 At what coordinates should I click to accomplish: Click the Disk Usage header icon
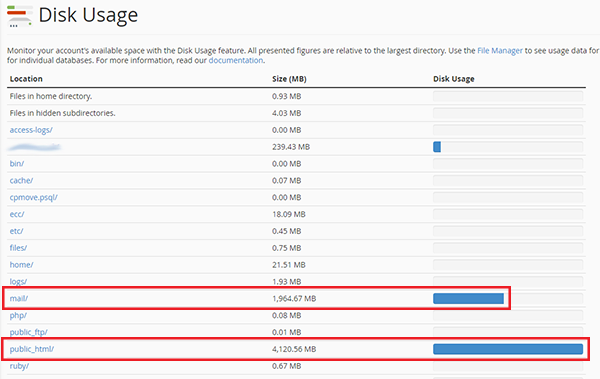pyautogui.click(x=20, y=16)
